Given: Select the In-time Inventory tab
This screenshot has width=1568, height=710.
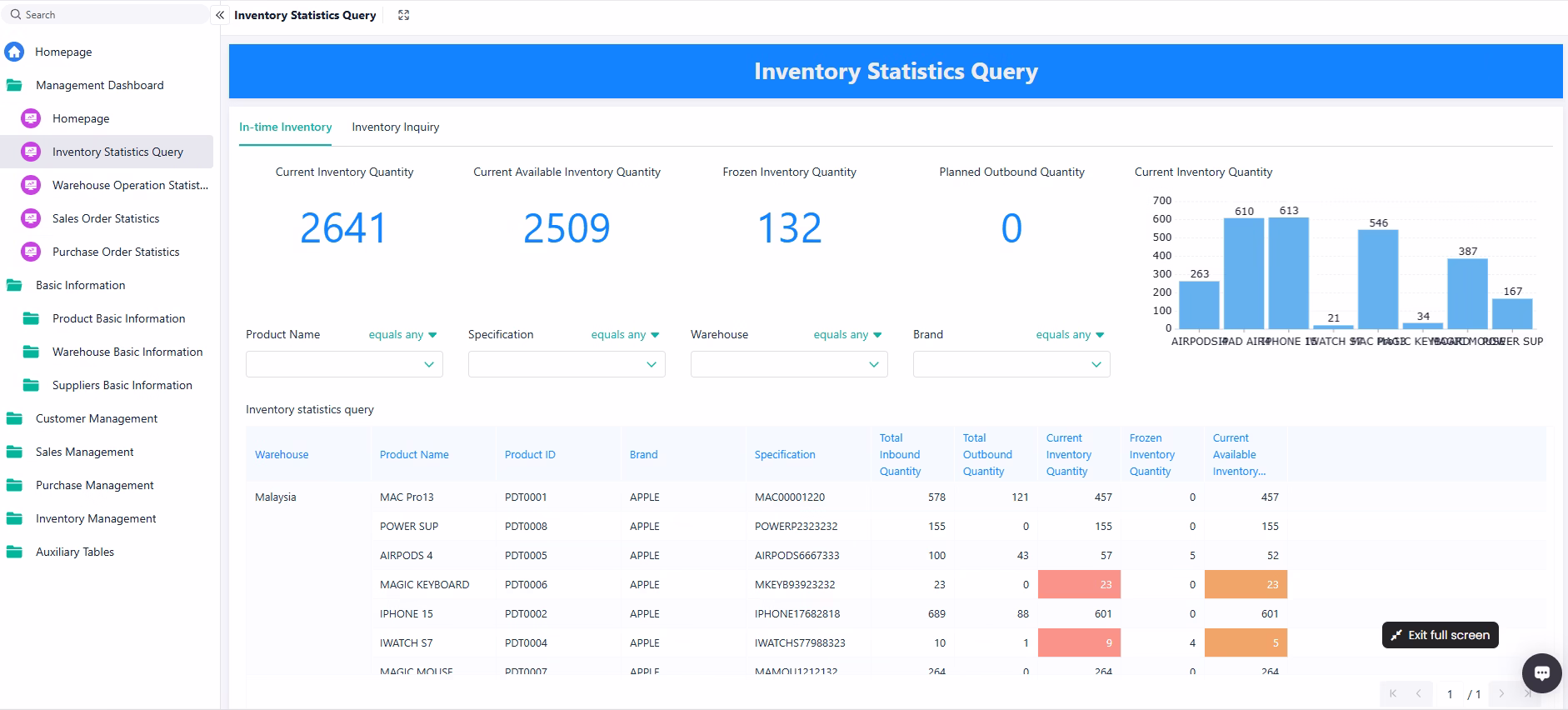Looking at the screenshot, I should [x=285, y=127].
